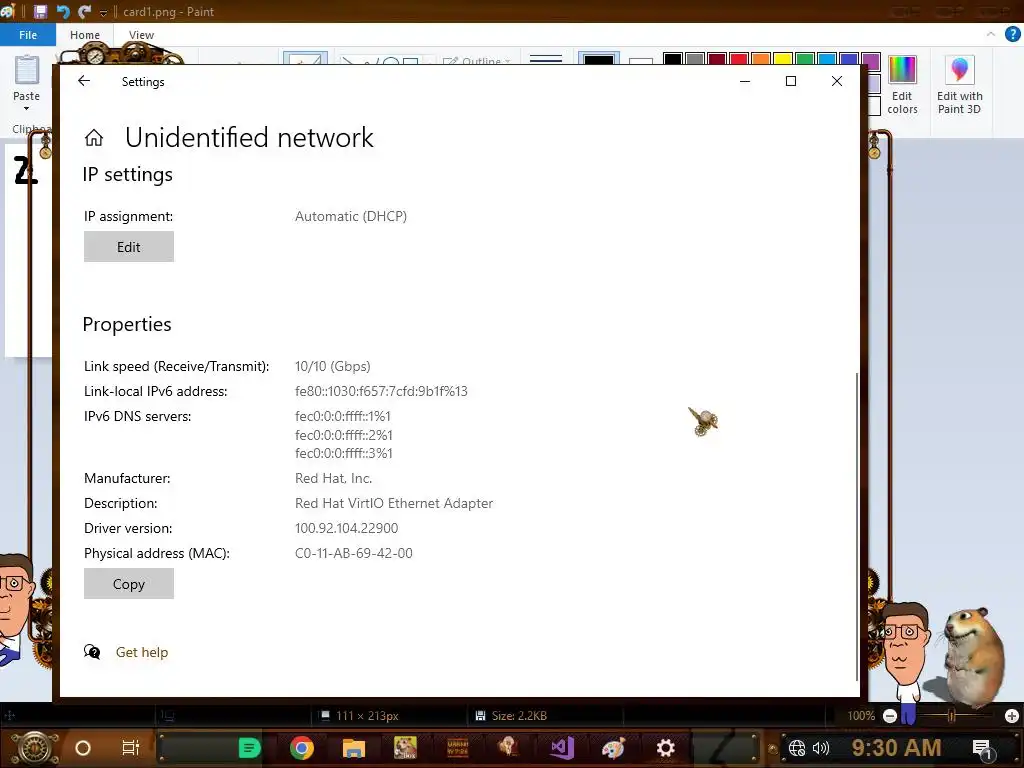Open the Outline dropdown in Paint ribbon
This screenshot has width=1024, height=768.
(476, 61)
